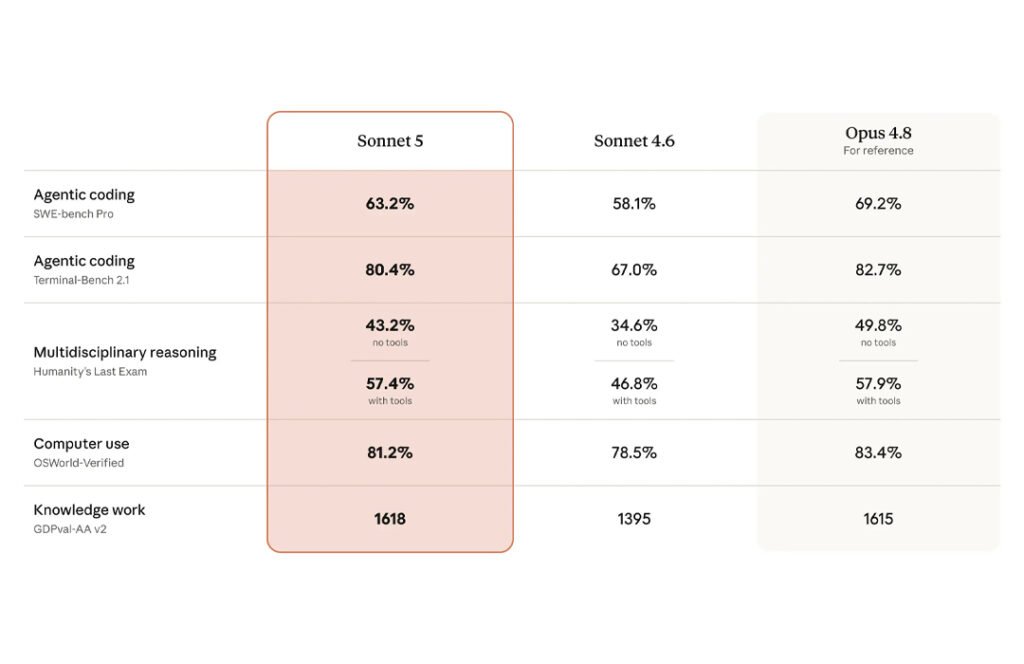The width and height of the screenshot is (1024, 664).
Task: Select Sonnet 4.6's 46.8% with tools value
Action: coord(634,383)
